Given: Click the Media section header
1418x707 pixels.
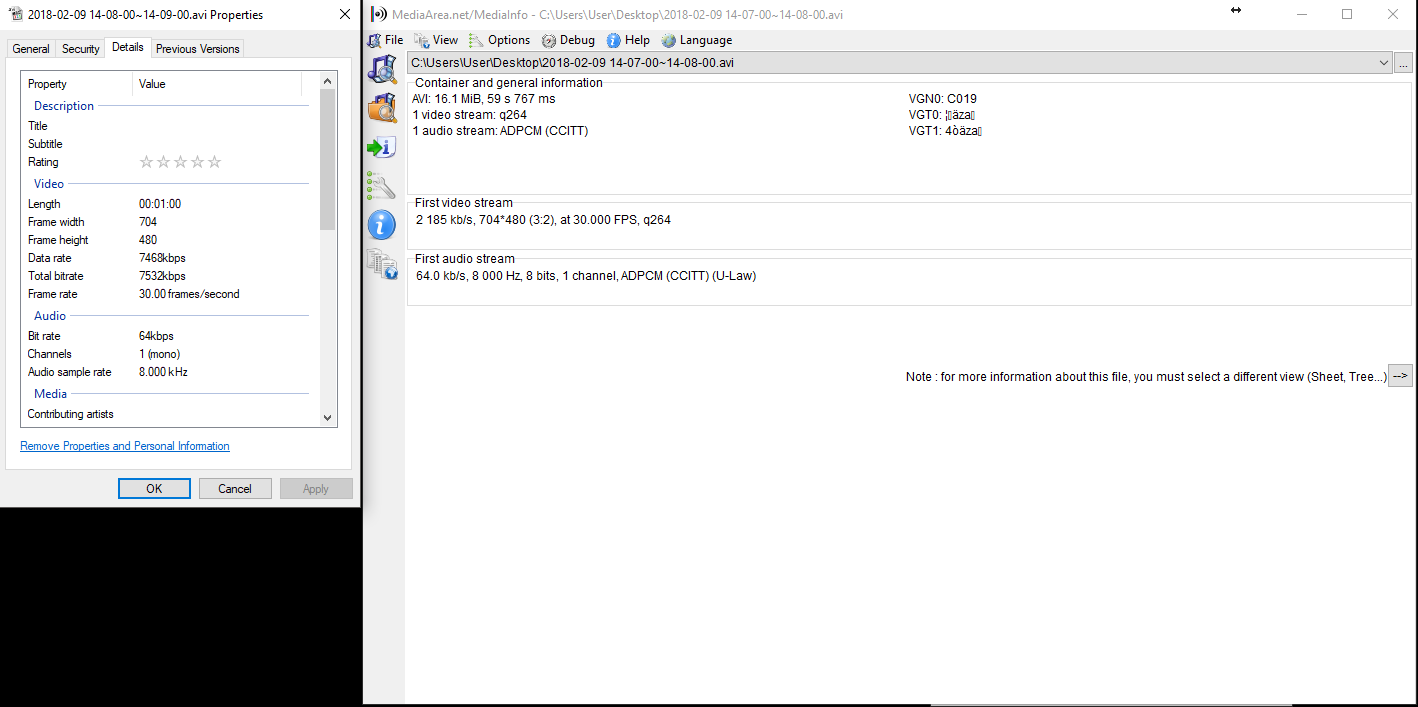Looking at the screenshot, I should click(x=51, y=394).
